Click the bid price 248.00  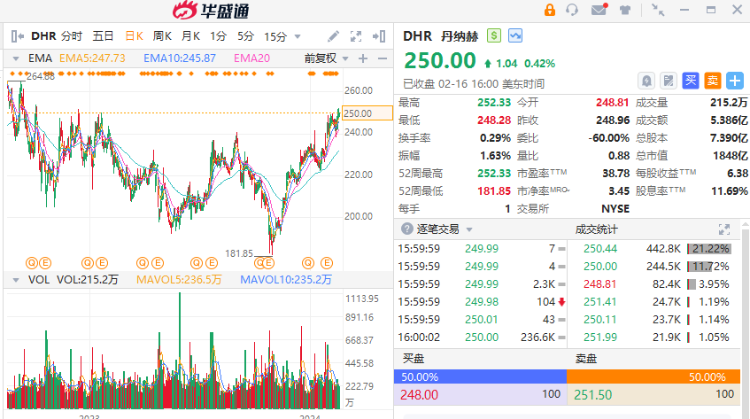pyautogui.click(x=419, y=395)
